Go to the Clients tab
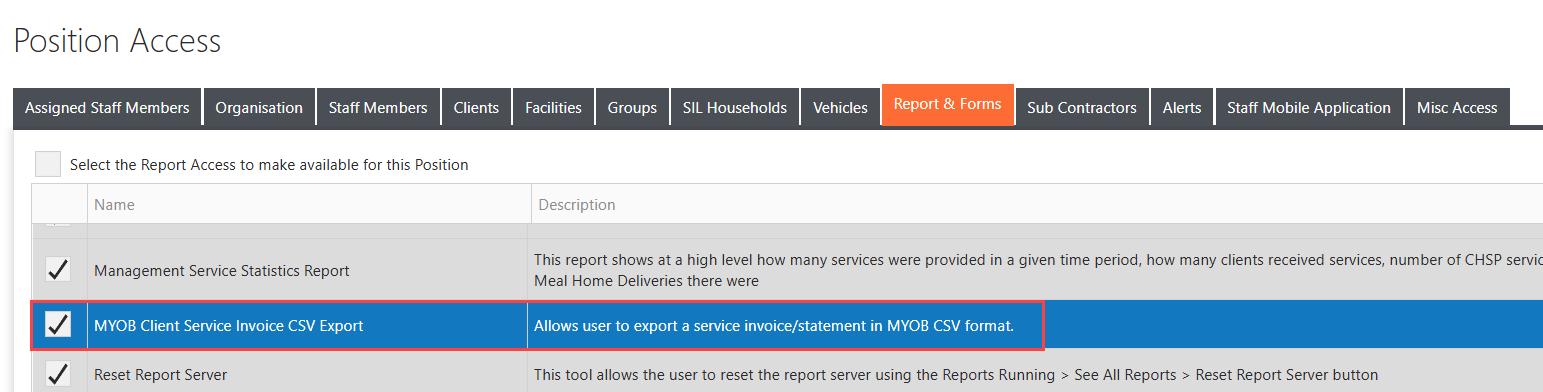The height and width of the screenshot is (392, 1543). pyautogui.click(x=476, y=108)
